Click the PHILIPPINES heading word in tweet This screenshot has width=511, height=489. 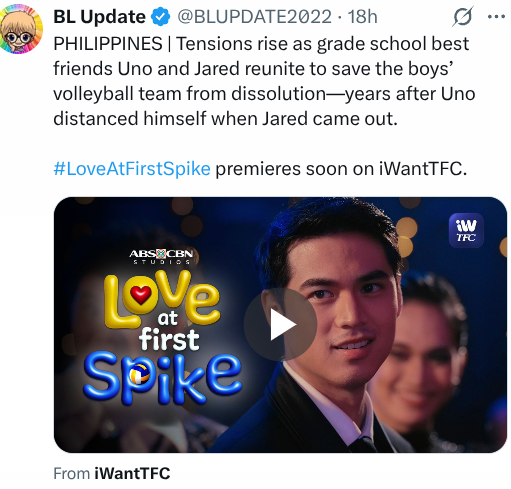click(x=108, y=44)
